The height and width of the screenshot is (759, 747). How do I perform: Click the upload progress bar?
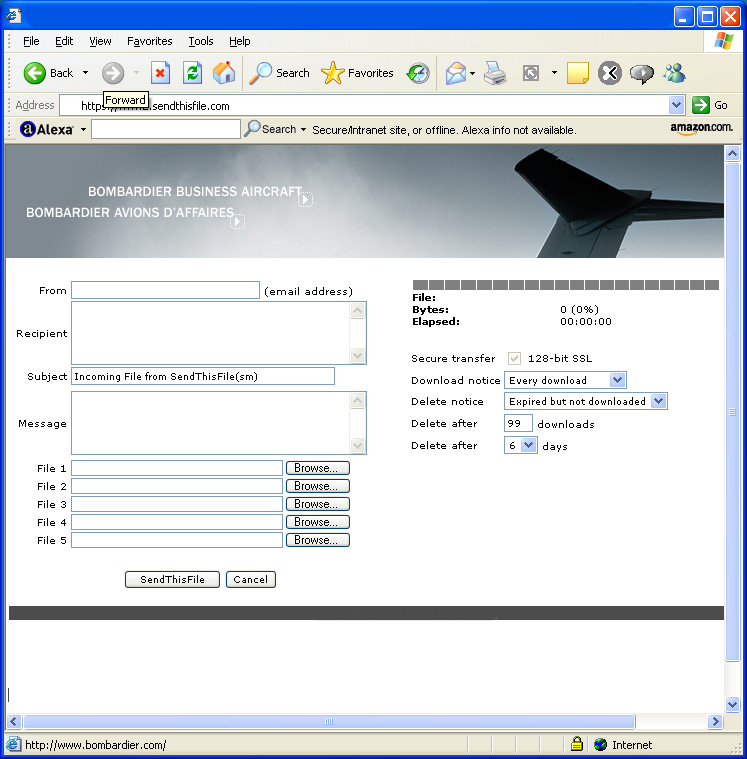click(565, 285)
